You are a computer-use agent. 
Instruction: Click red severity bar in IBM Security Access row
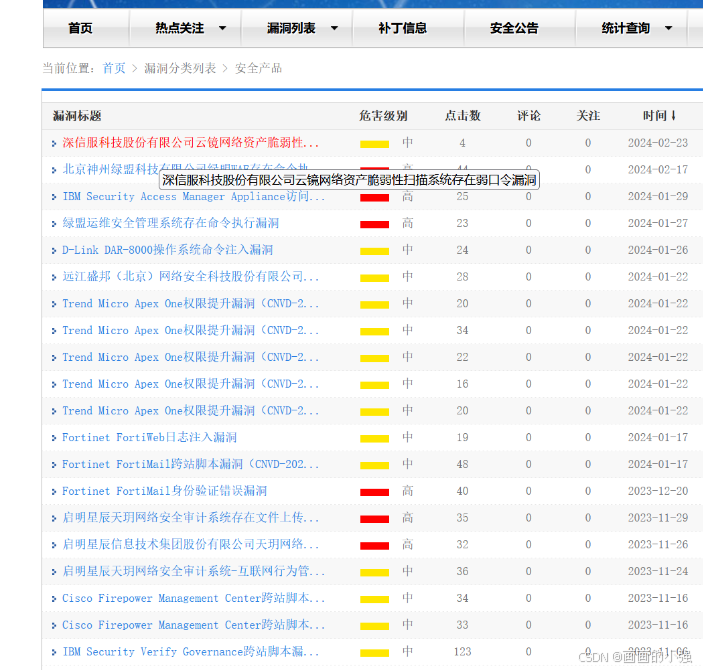point(374,198)
